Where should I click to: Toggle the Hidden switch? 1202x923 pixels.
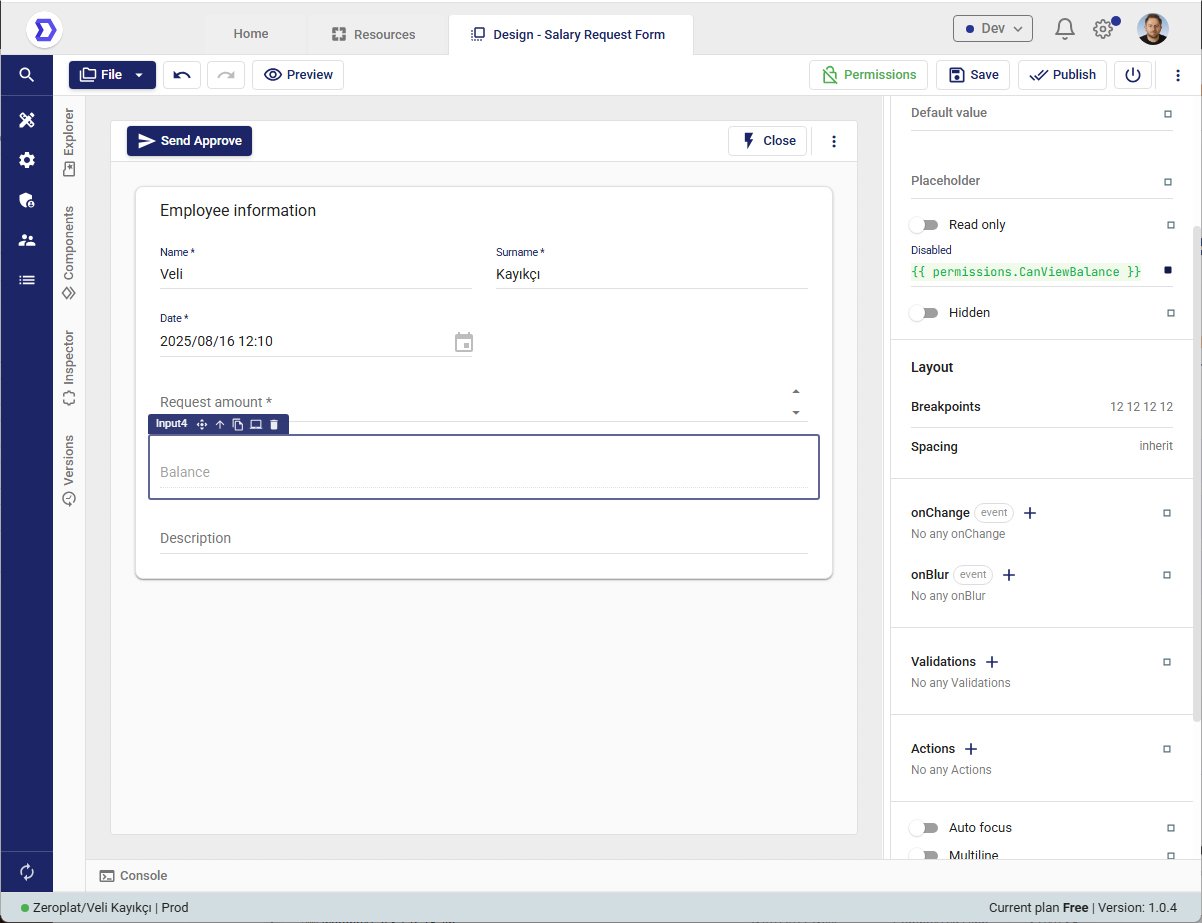[924, 313]
